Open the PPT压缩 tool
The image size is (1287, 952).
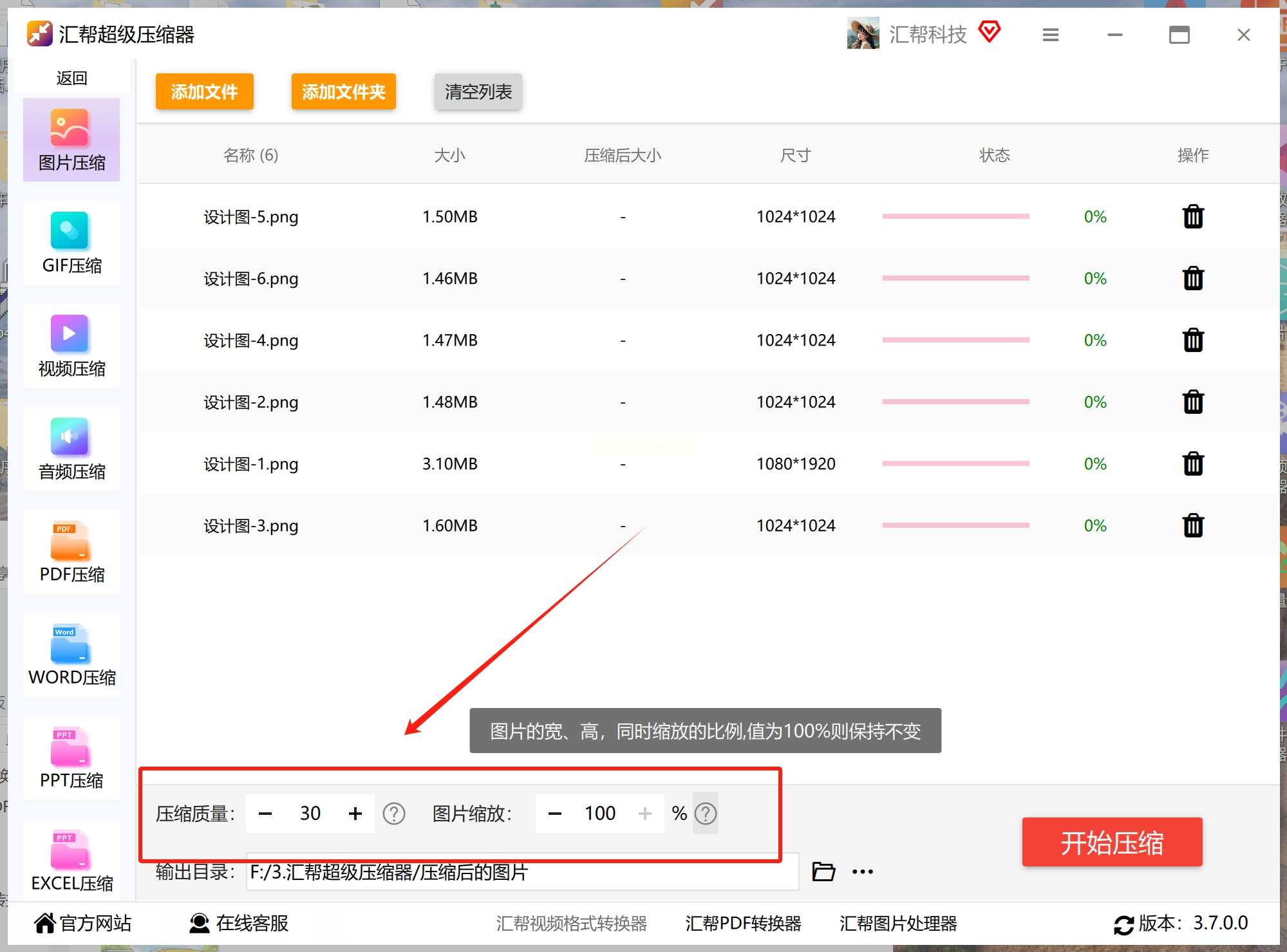[71, 758]
